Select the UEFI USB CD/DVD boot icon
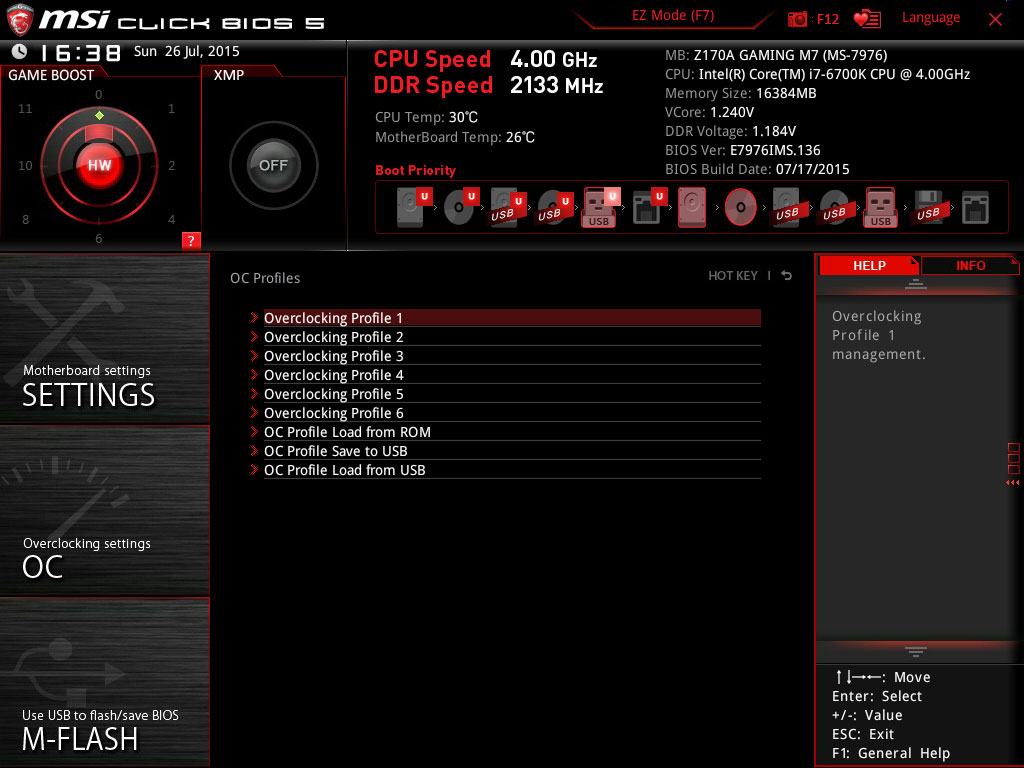The height and width of the screenshot is (768, 1024). click(555, 207)
